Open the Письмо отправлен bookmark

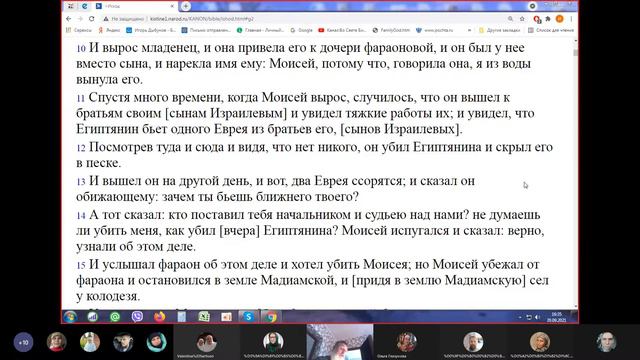[206, 30]
